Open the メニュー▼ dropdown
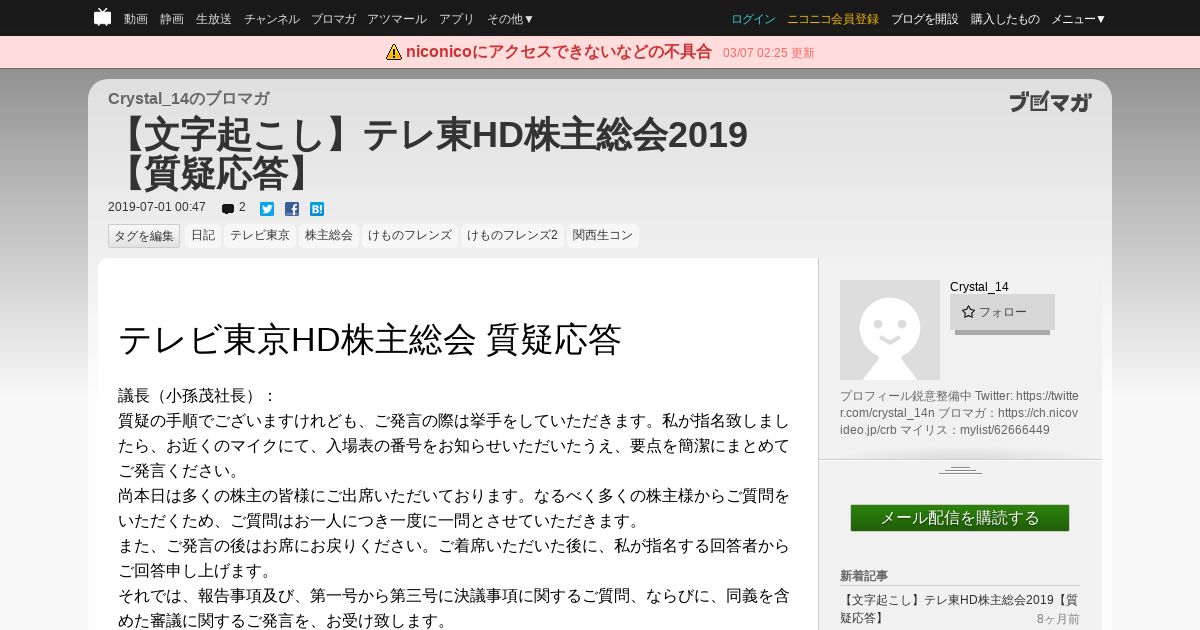1200x630 pixels. pos(1079,19)
